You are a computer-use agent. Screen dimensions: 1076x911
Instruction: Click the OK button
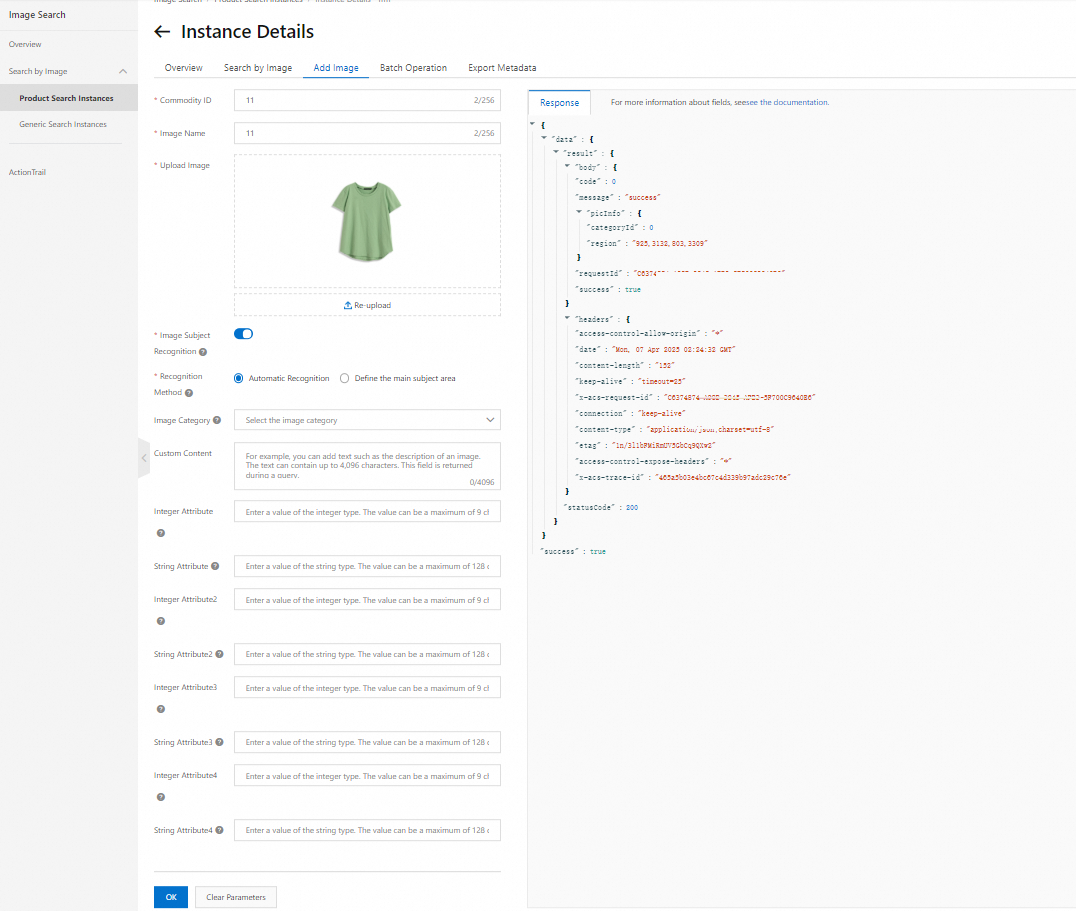point(171,897)
